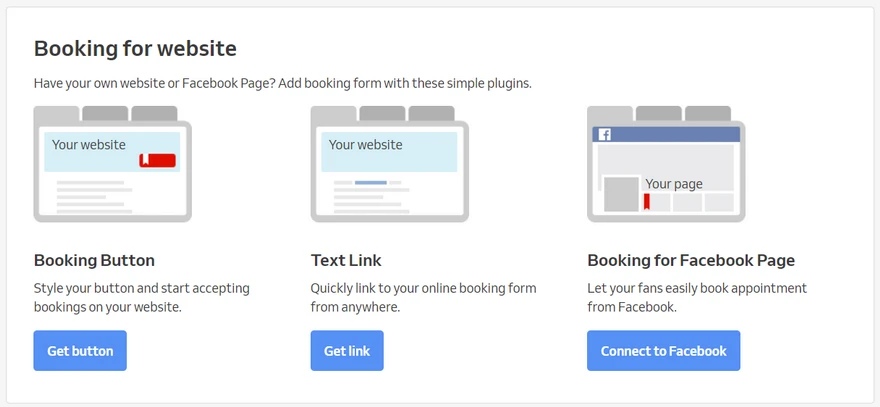
Task: Click "Style your button and start accepting" description
Action: (x=142, y=288)
